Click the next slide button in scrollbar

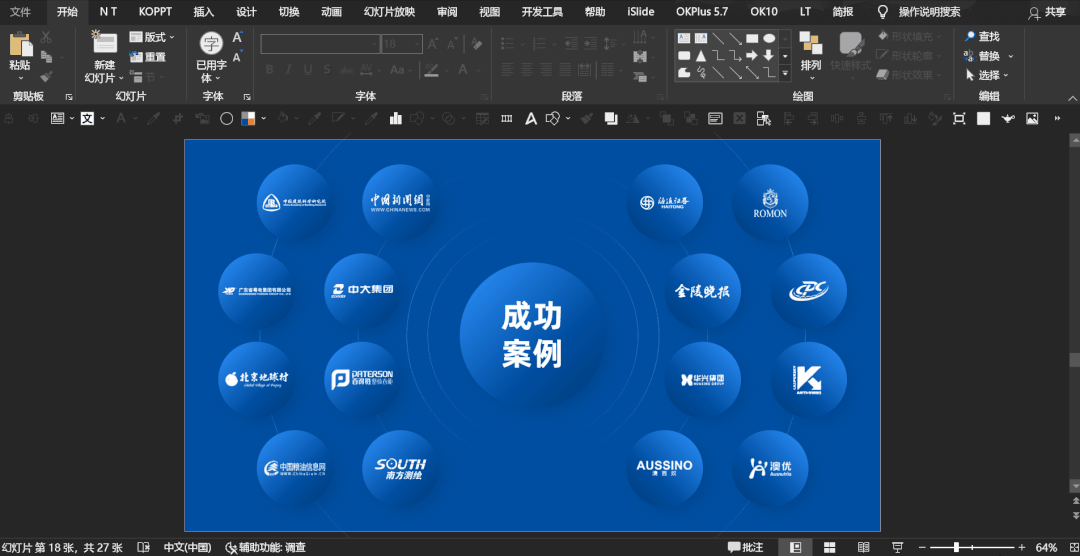tap(1074, 516)
